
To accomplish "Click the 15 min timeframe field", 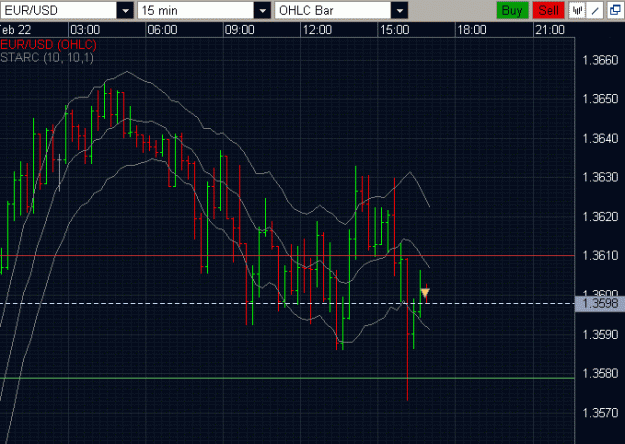I will (196, 10).
